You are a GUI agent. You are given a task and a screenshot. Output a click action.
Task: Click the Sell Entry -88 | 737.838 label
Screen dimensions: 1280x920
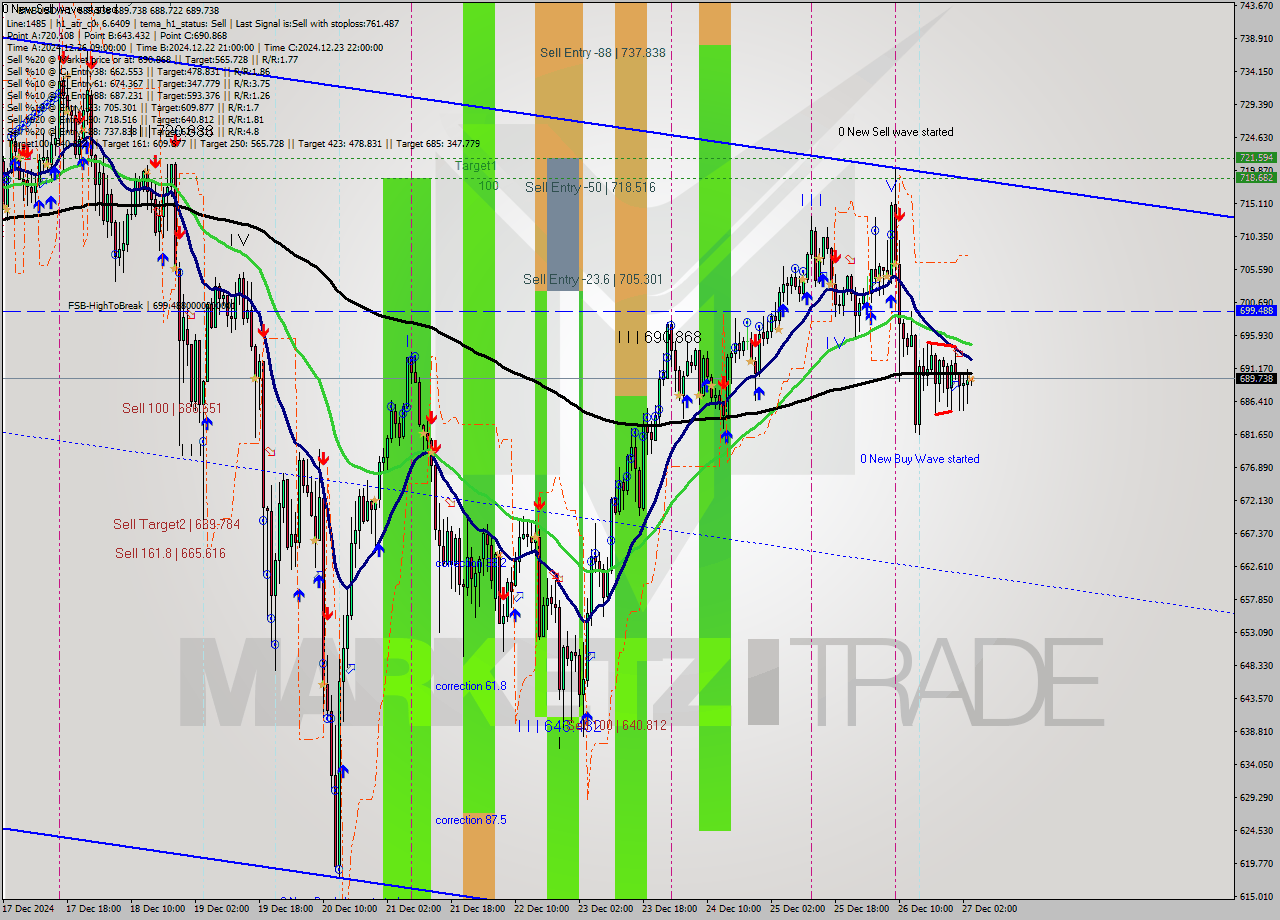pyautogui.click(x=602, y=53)
